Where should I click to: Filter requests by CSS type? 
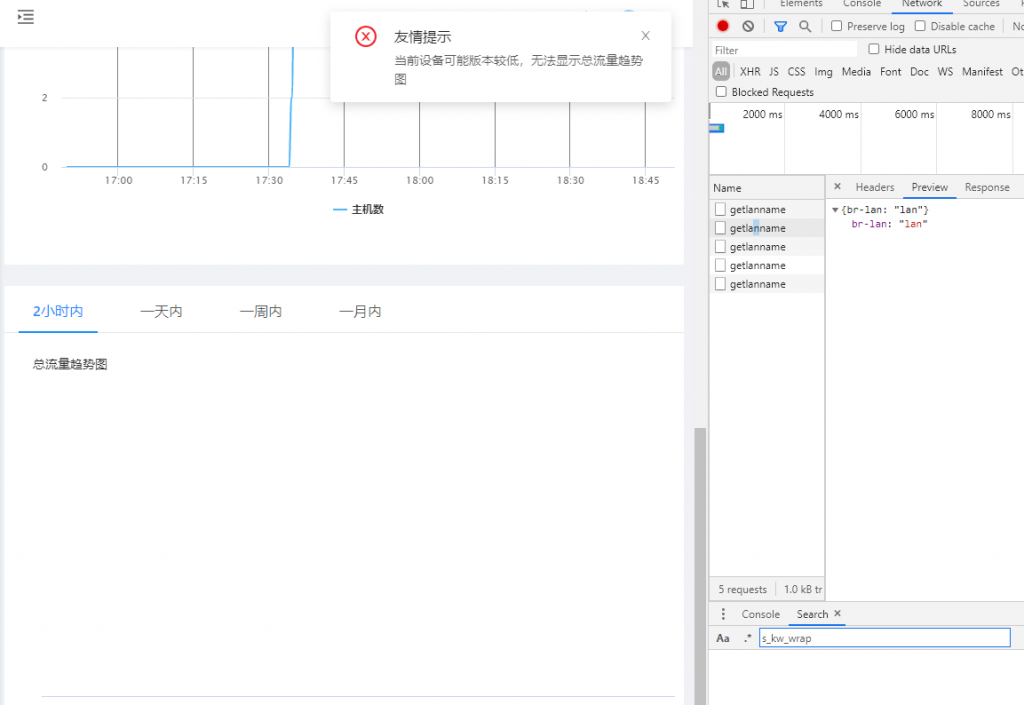click(x=796, y=72)
